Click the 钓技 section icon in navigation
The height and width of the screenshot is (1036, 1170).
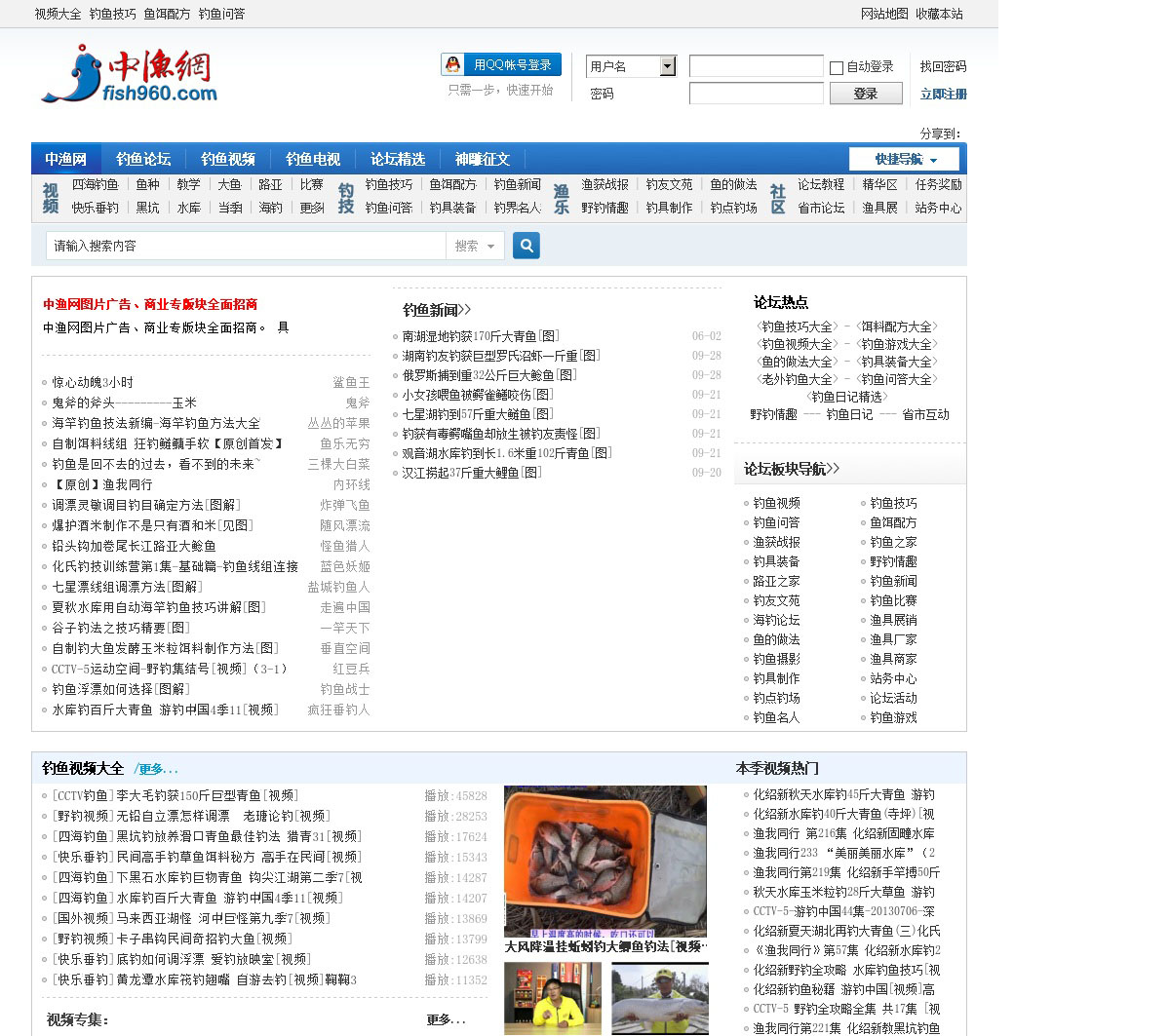[x=346, y=197]
